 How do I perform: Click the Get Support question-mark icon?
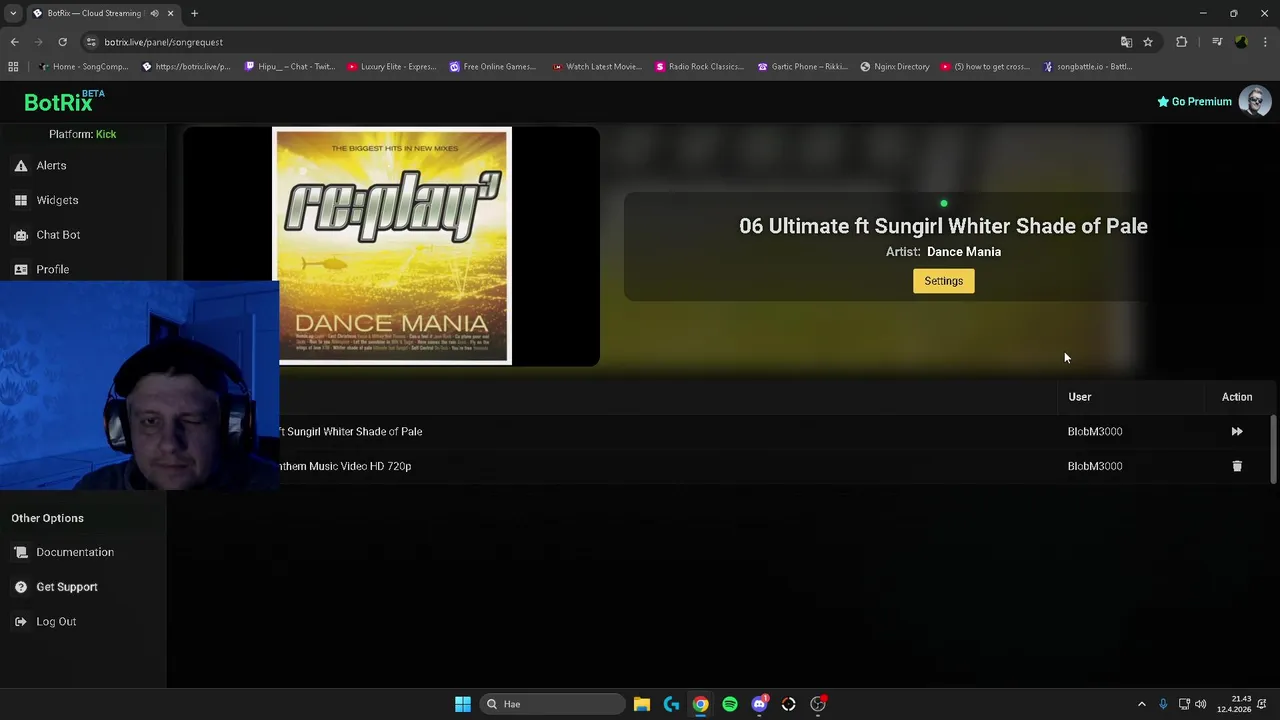(x=21, y=587)
